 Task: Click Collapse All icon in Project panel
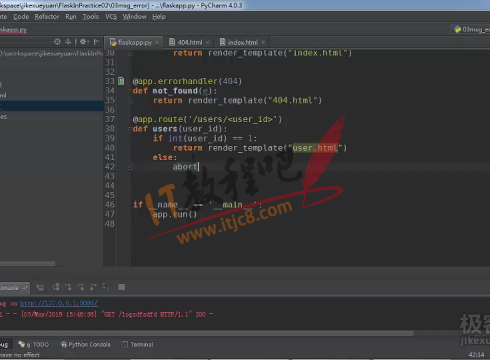tap(68, 42)
